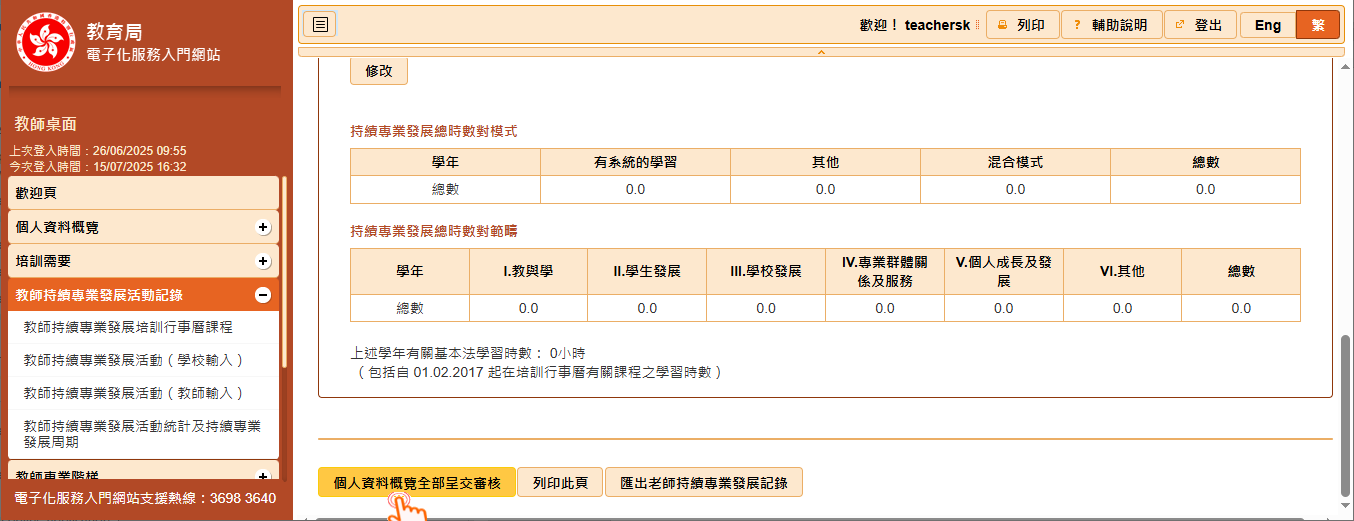The height and width of the screenshot is (521, 1354).
Task: Click IV.專業群體關係及服務 column header
Action: tap(885, 271)
